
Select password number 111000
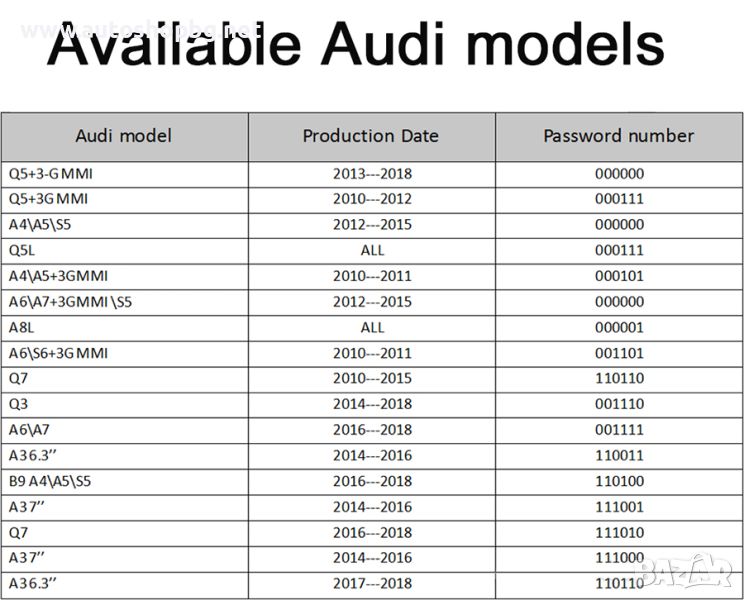click(619, 558)
